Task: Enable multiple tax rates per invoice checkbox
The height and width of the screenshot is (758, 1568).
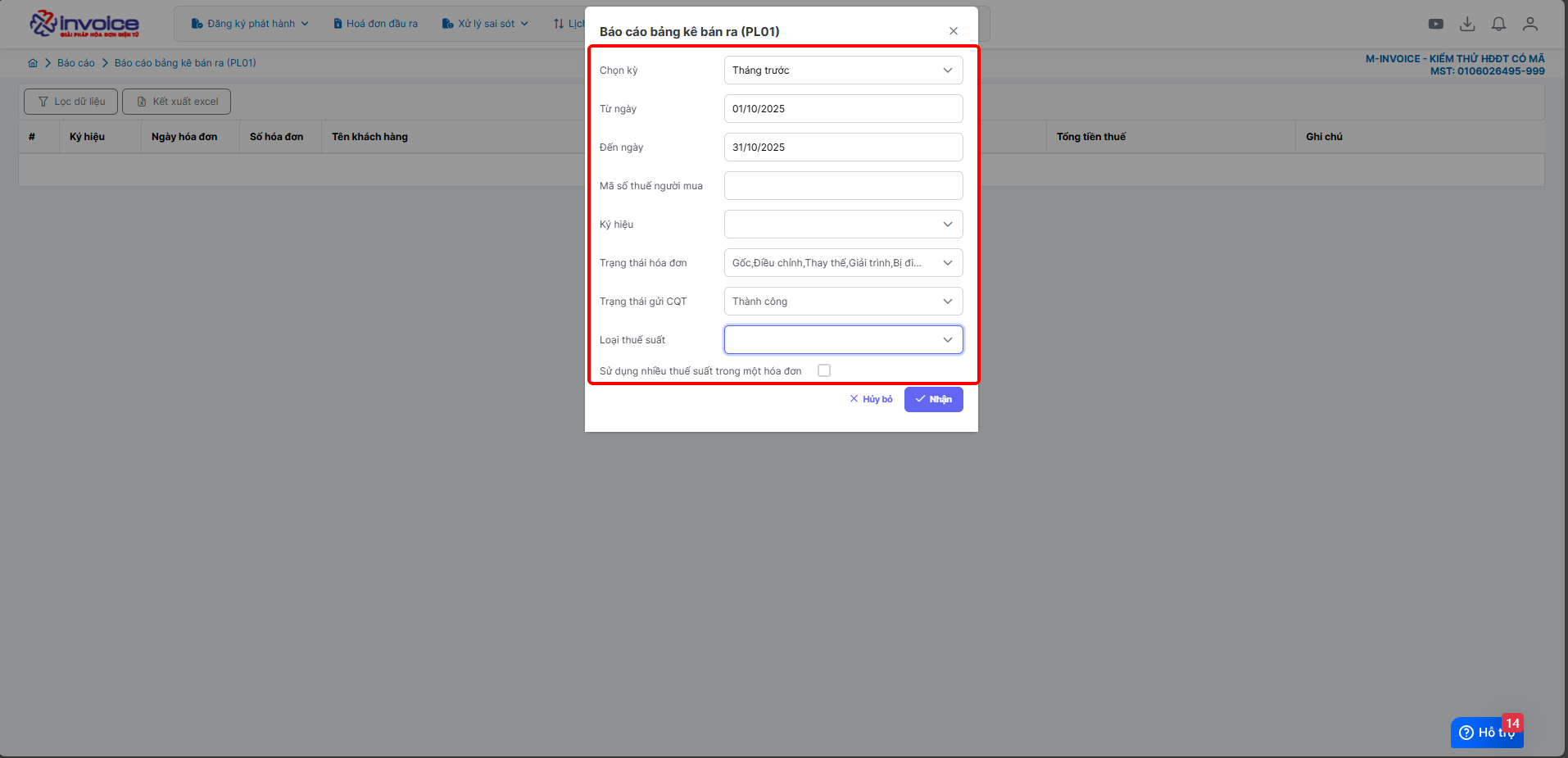Action: [x=824, y=370]
